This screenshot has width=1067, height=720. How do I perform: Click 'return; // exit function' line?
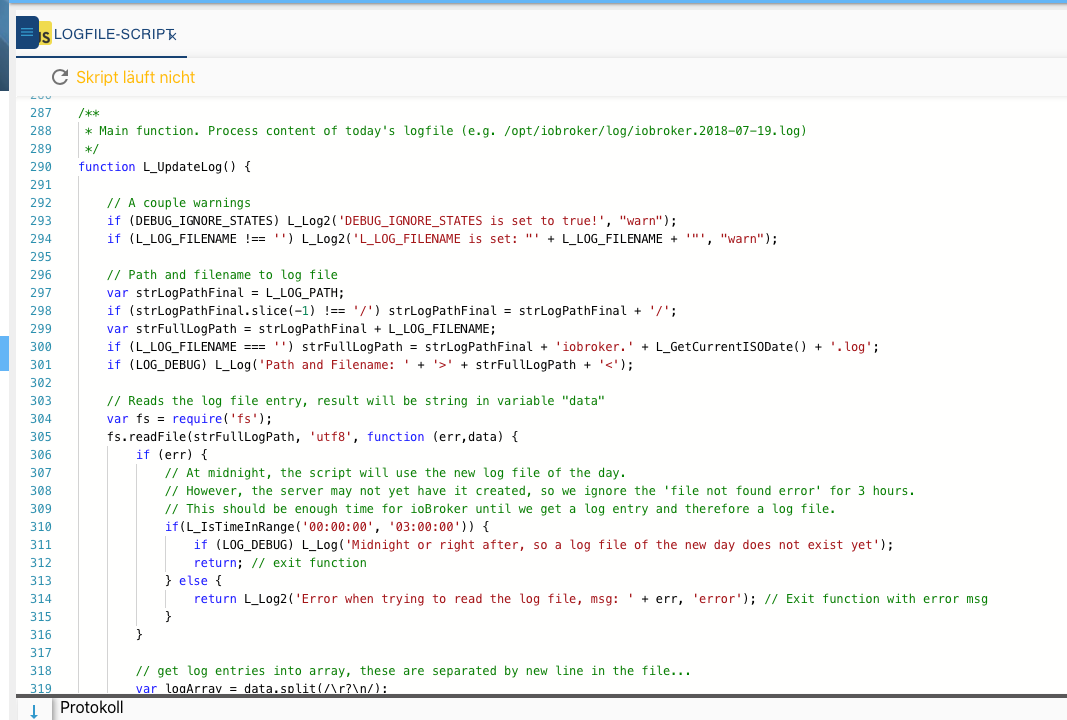tap(280, 563)
